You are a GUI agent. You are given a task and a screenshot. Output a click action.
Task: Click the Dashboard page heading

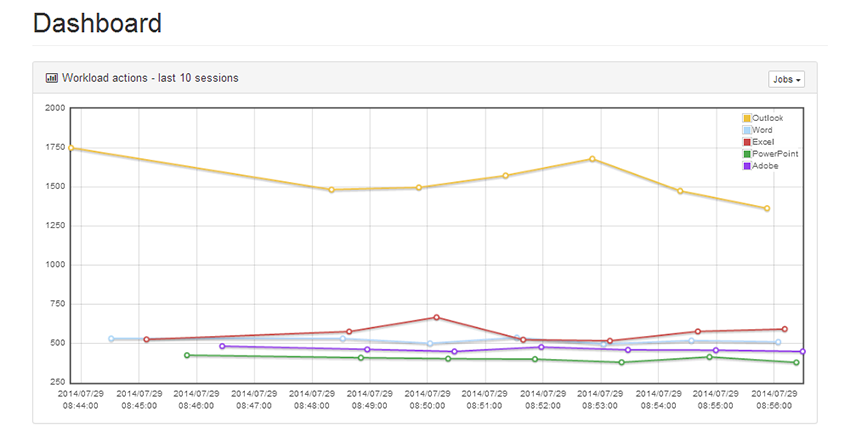click(x=97, y=23)
